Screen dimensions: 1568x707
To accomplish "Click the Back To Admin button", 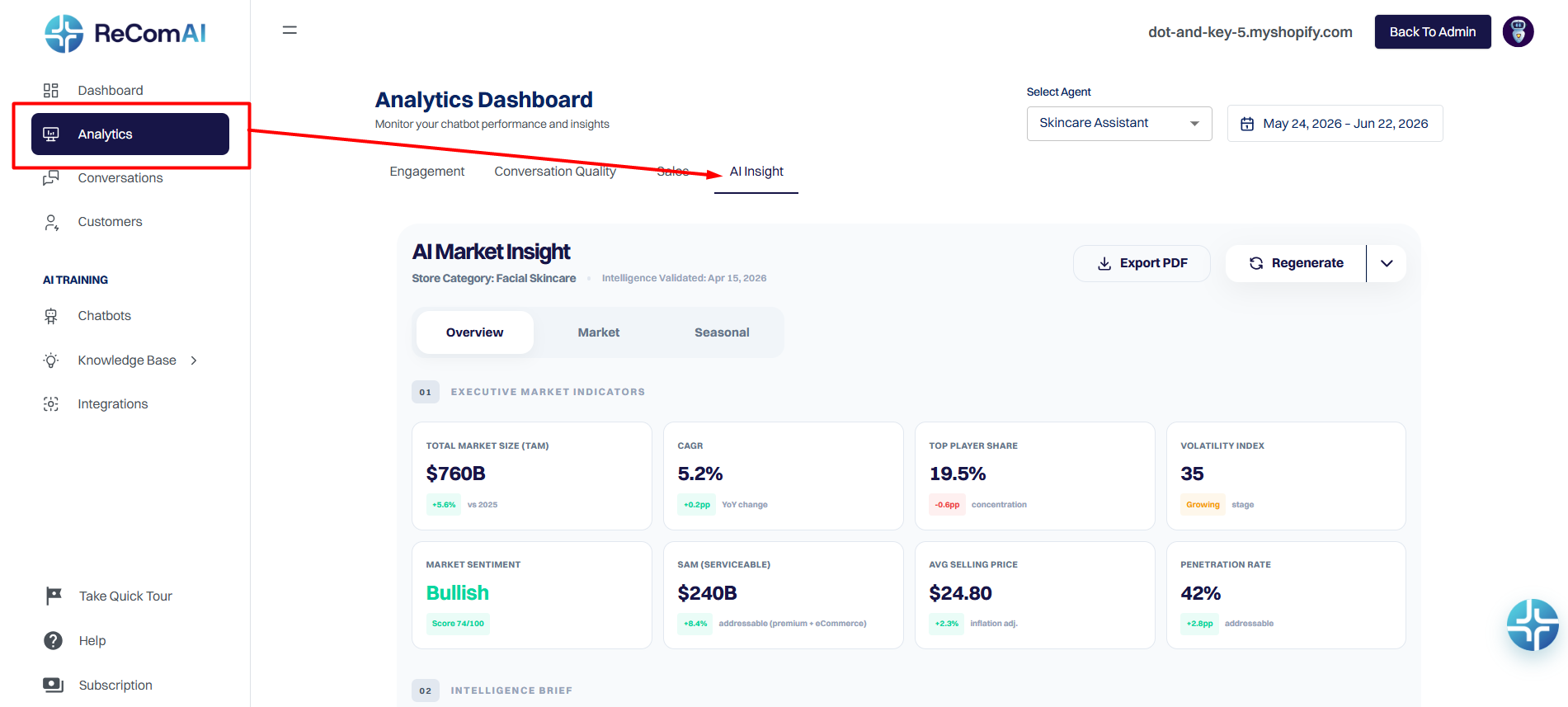I will [x=1433, y=32].
